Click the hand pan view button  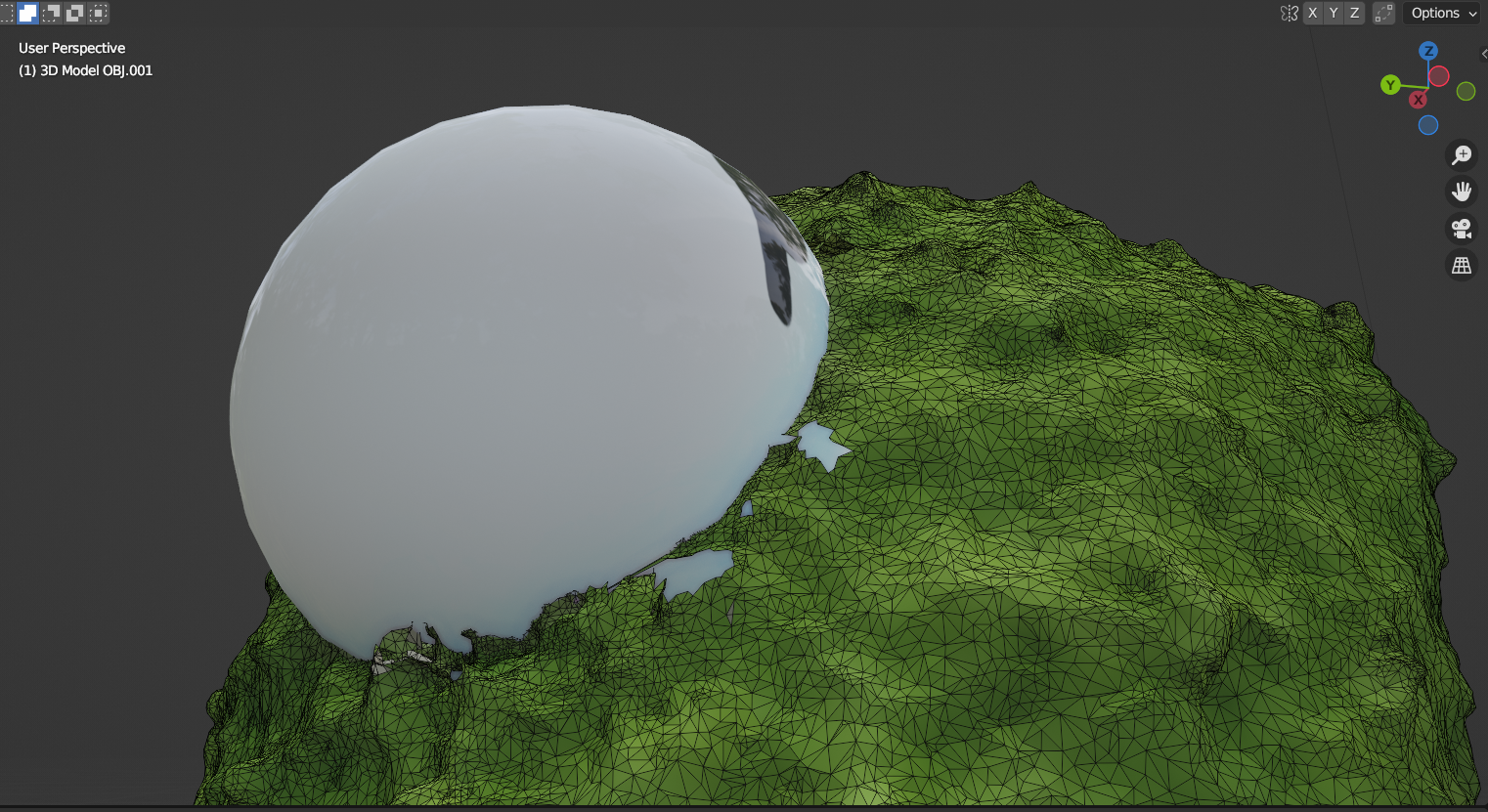pyautogui.click(x=1462, y=192)
